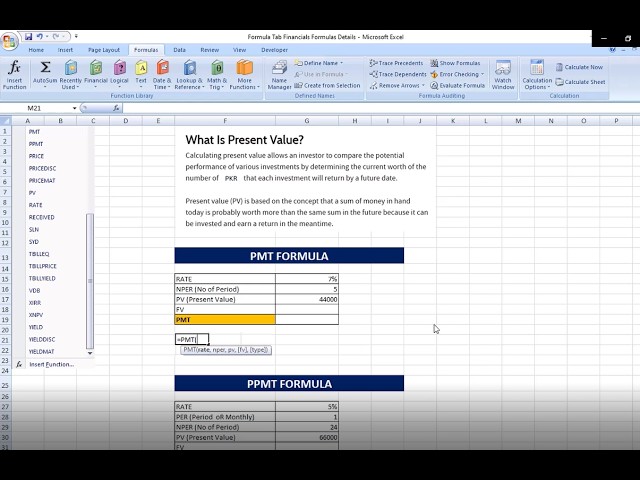Viewport: 640px width, 480px height.
Task: Switch to the Review tab
Action: point(209,50)
